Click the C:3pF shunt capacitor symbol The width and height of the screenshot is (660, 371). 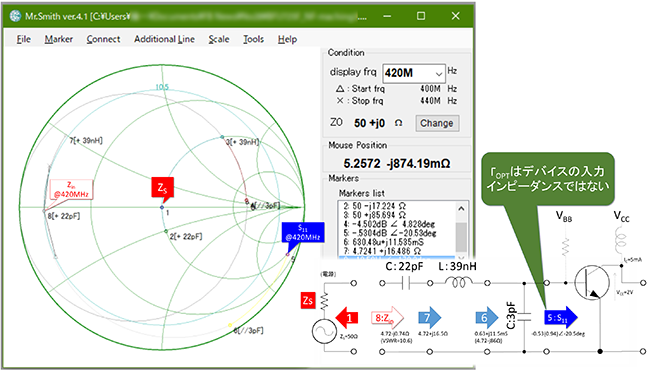(524, 317)
